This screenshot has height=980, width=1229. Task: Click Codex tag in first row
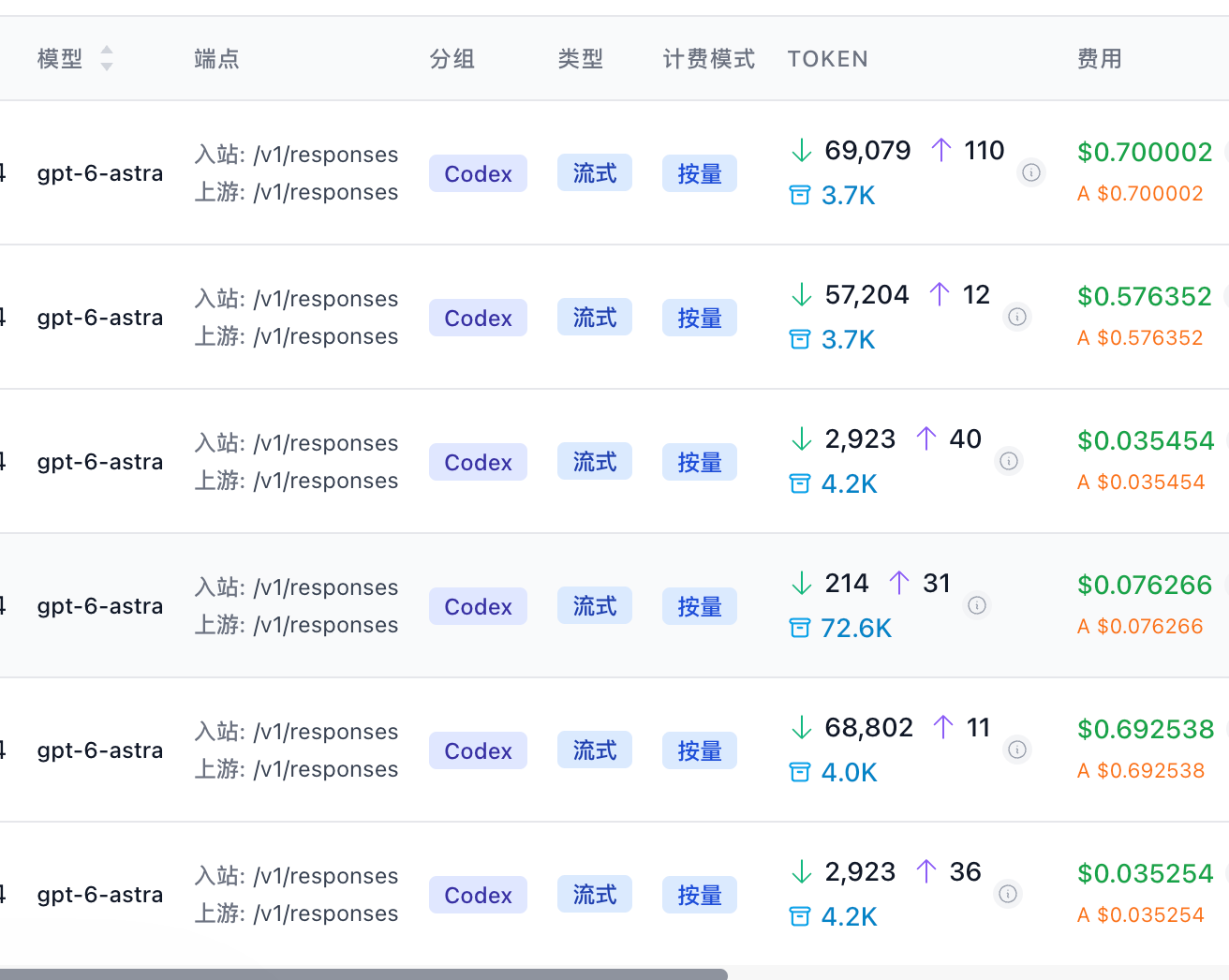[x=478, y=173]
